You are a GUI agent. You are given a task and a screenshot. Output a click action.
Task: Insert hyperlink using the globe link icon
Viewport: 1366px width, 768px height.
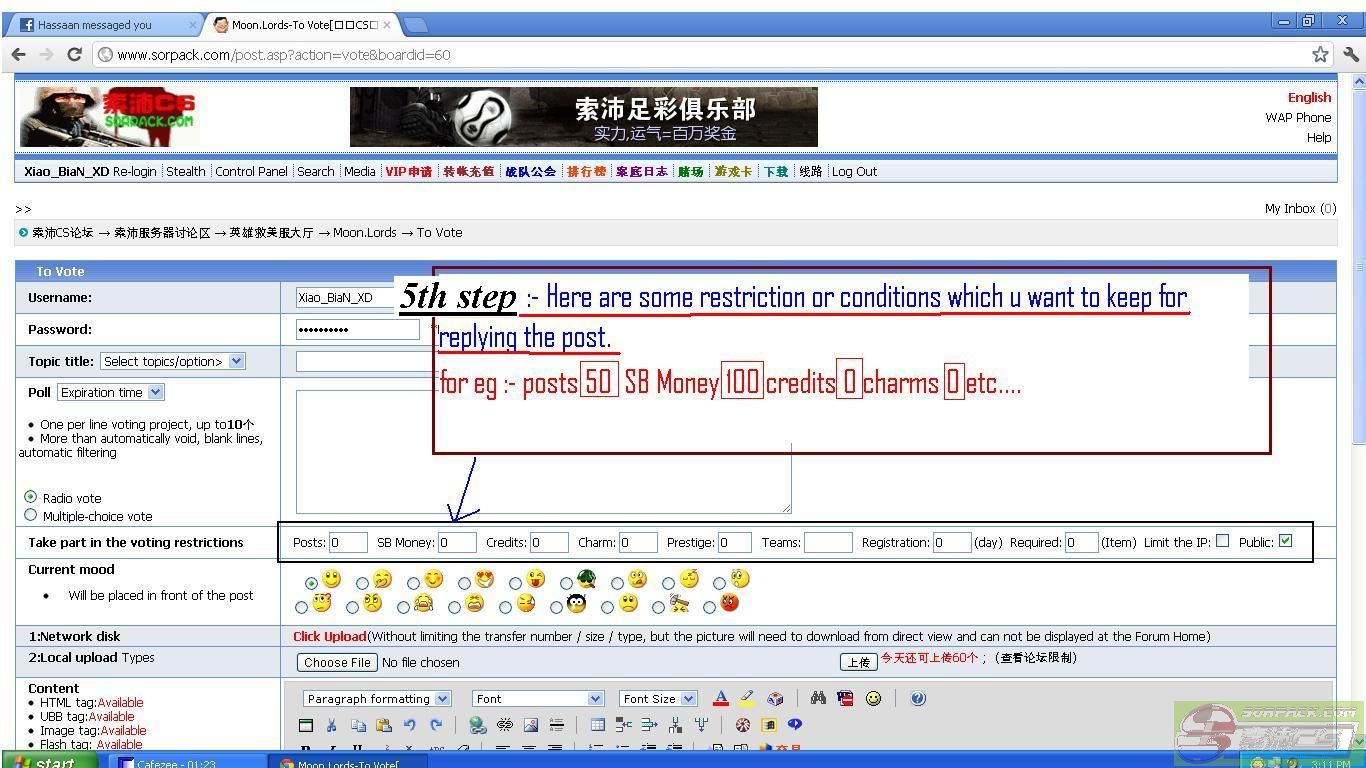477,725
